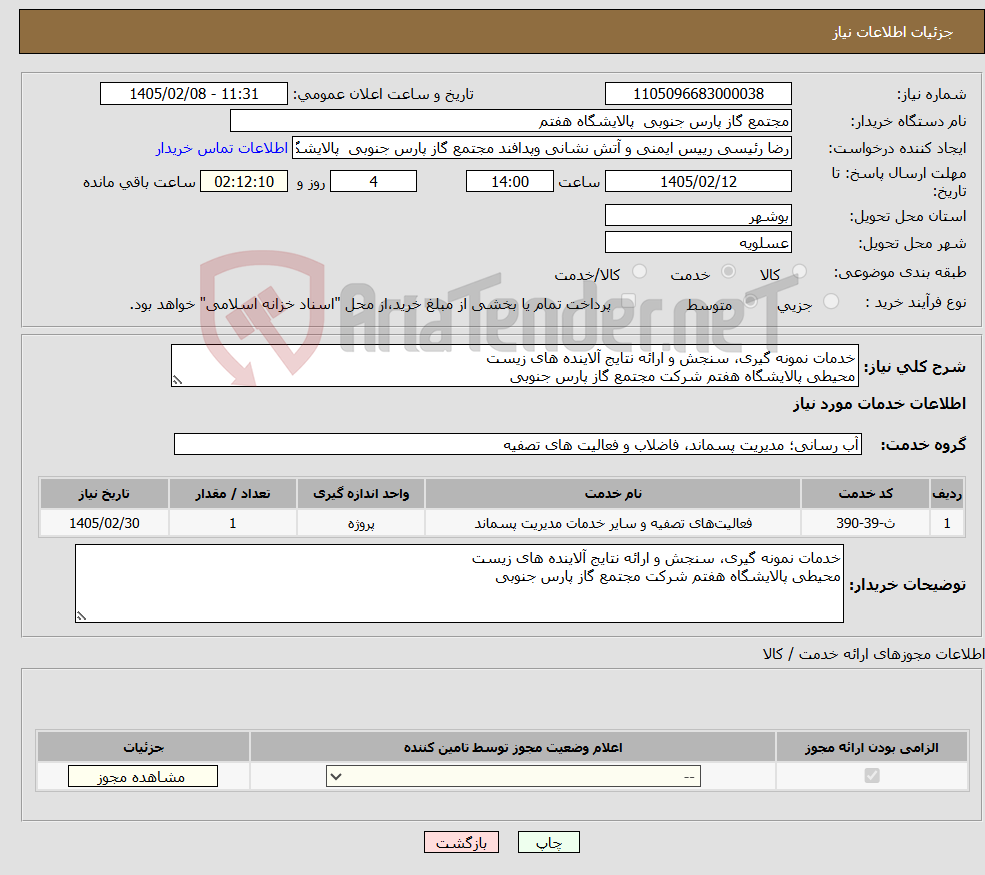985x875 pixels.
Task: Click the need date cell 1405/02/30
Action: click(104, 523)
